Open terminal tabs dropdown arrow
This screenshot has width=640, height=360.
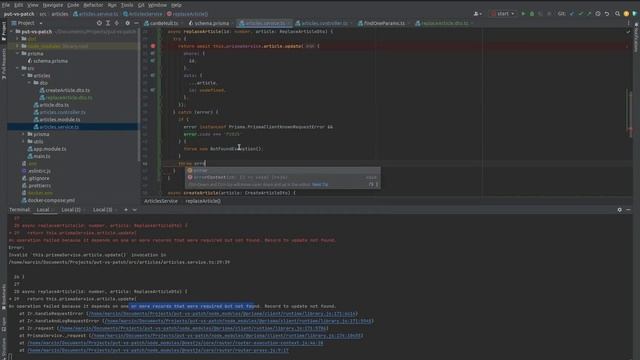(135, 210)
